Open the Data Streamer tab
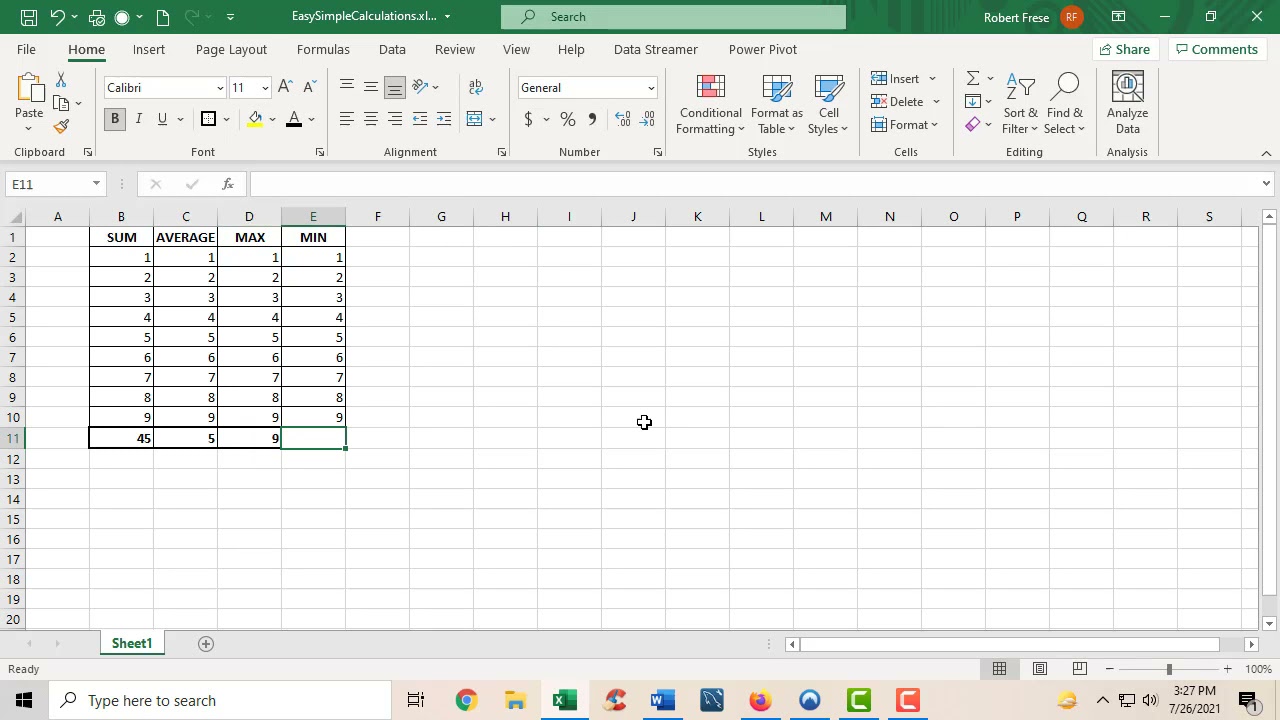Viewport: 1280px width, 720px height. click(x=656, y=49)
